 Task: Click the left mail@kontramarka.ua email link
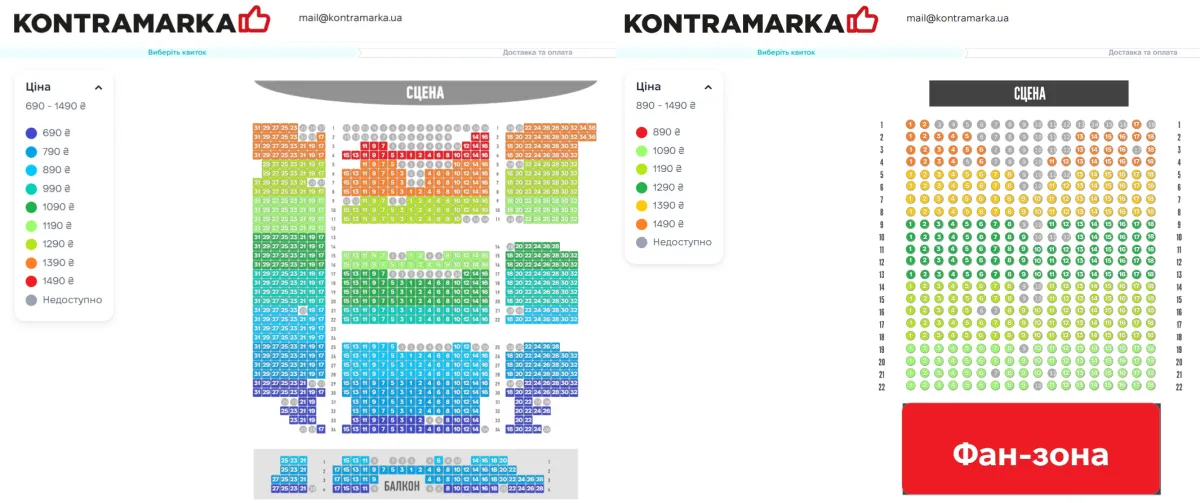349,18
